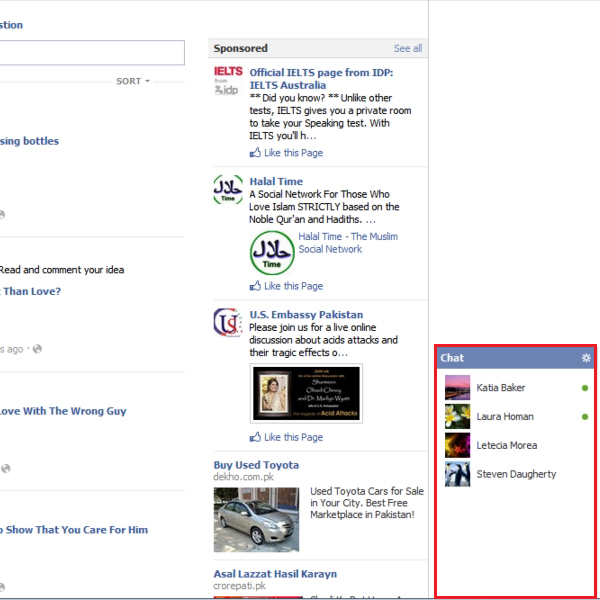The height and width of the screenshot is (600, 600).
Task: Click the Acid Attacks discussion image
Action: 306,393
